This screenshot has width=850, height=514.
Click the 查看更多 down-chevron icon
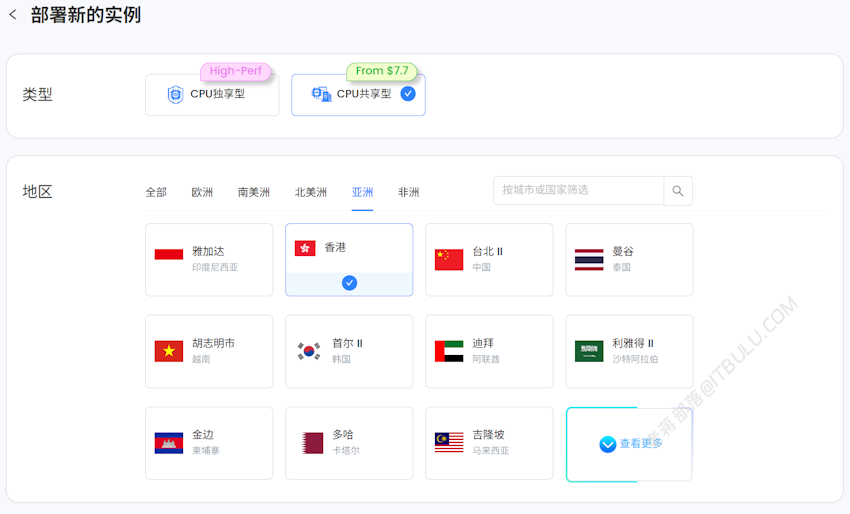pyautogui.click(x=608, y=444)
